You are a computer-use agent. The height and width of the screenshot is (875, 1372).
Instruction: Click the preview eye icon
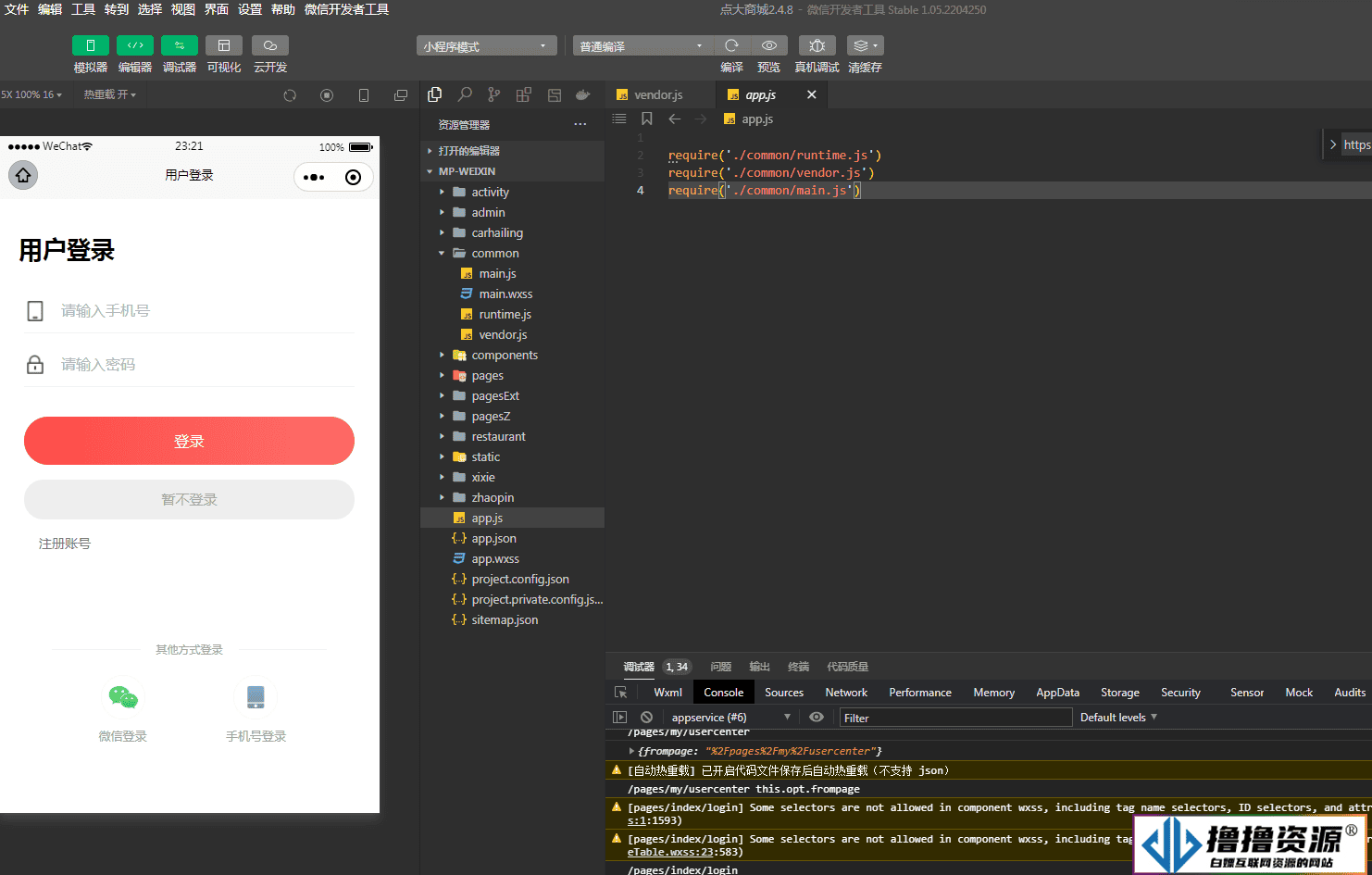click(769, 45)
